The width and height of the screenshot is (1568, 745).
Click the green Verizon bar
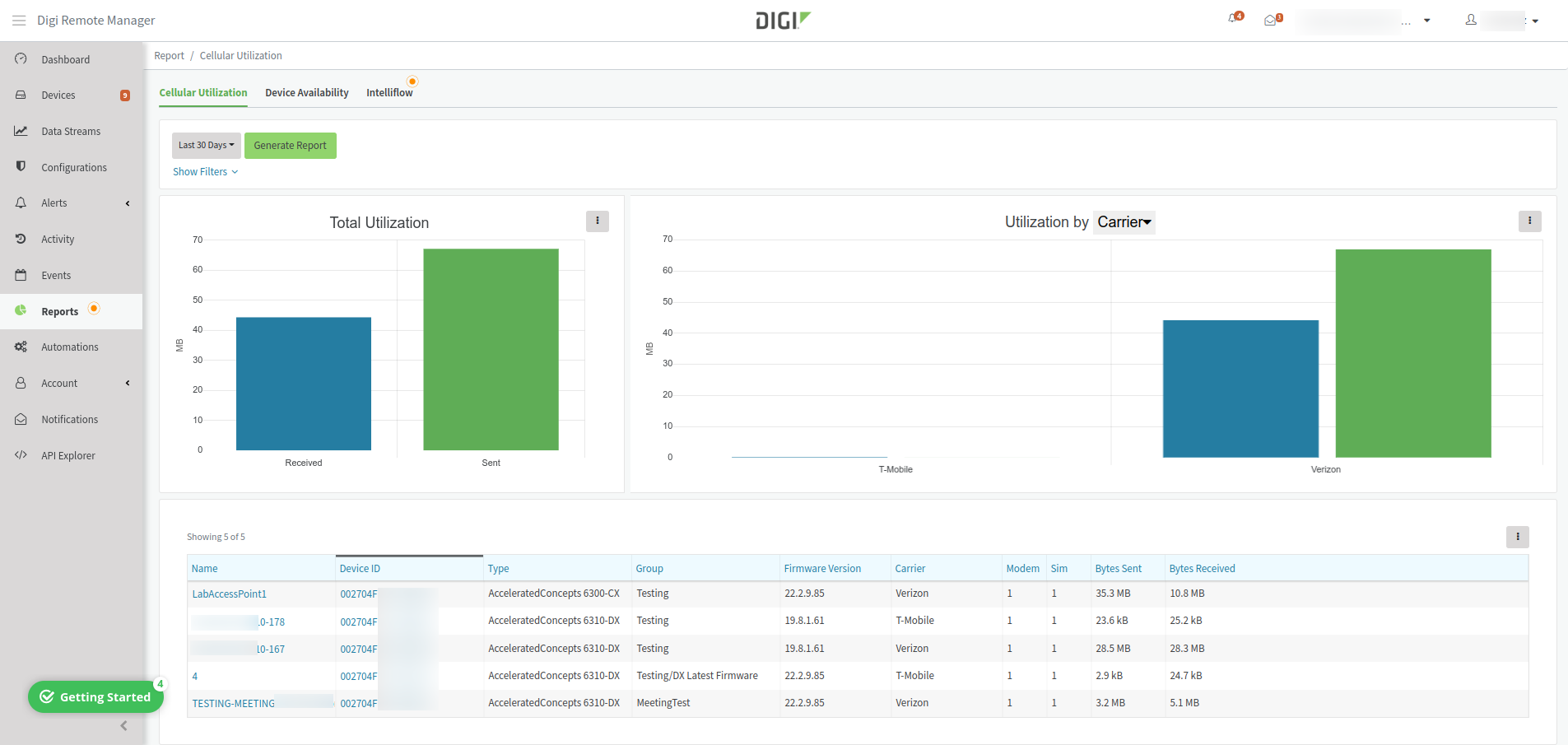tap(1413, 353)
